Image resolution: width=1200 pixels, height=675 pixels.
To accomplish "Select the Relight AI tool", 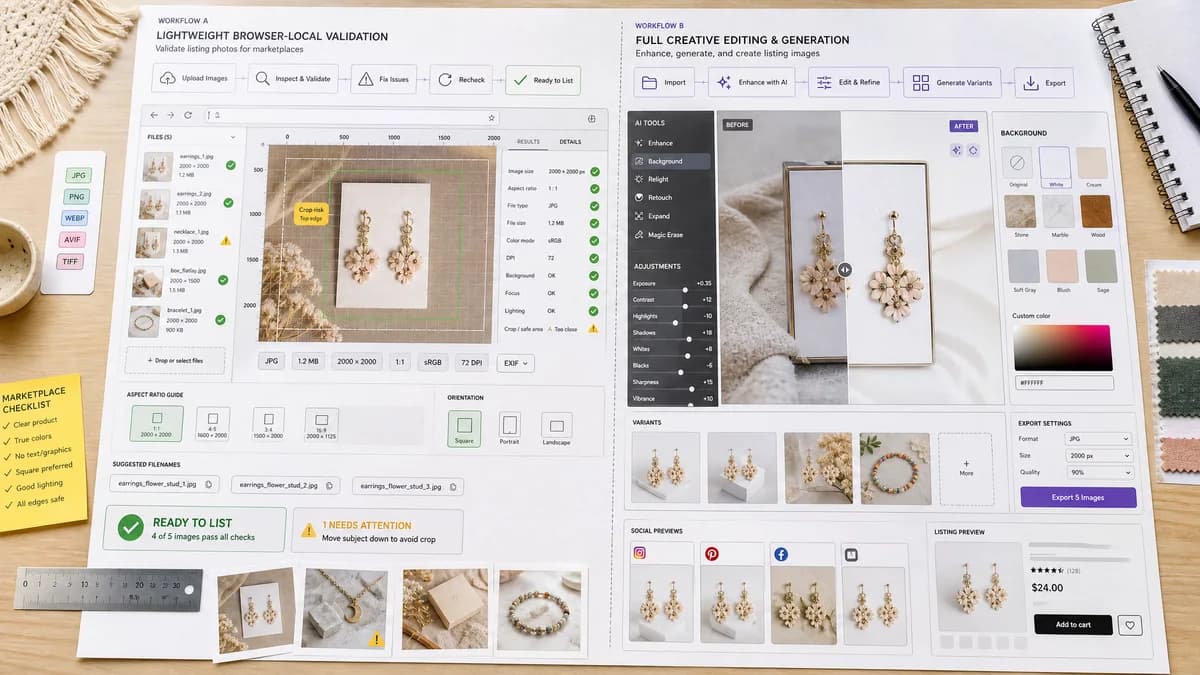I will (670, 179).
